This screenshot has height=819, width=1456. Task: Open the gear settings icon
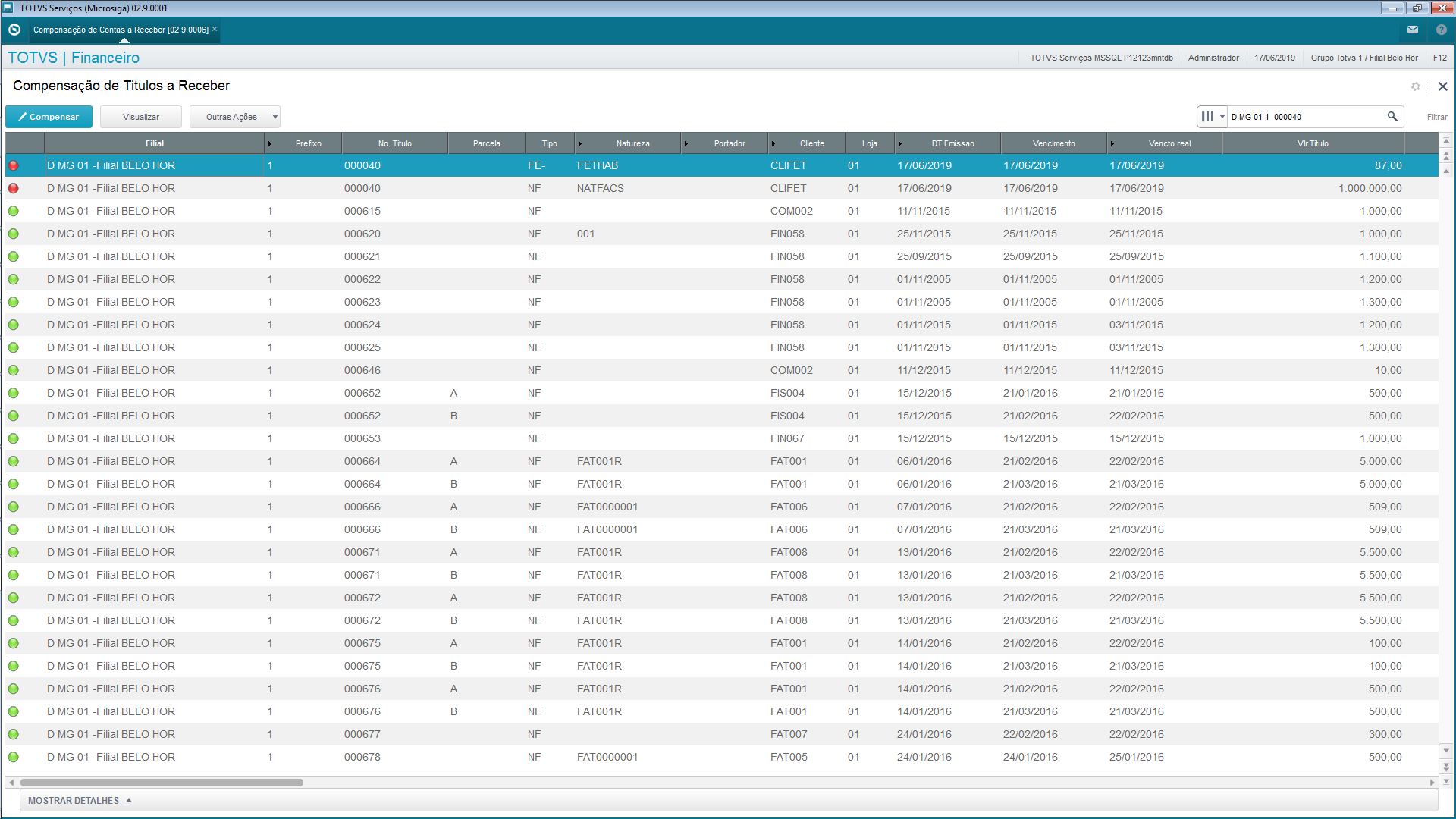coord(1415,86)
